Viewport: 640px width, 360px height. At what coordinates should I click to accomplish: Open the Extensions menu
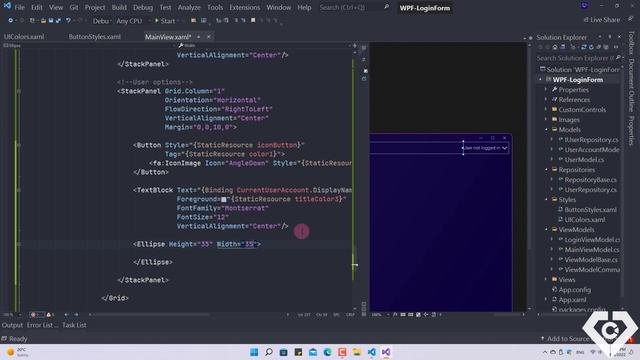coord(244,7)
